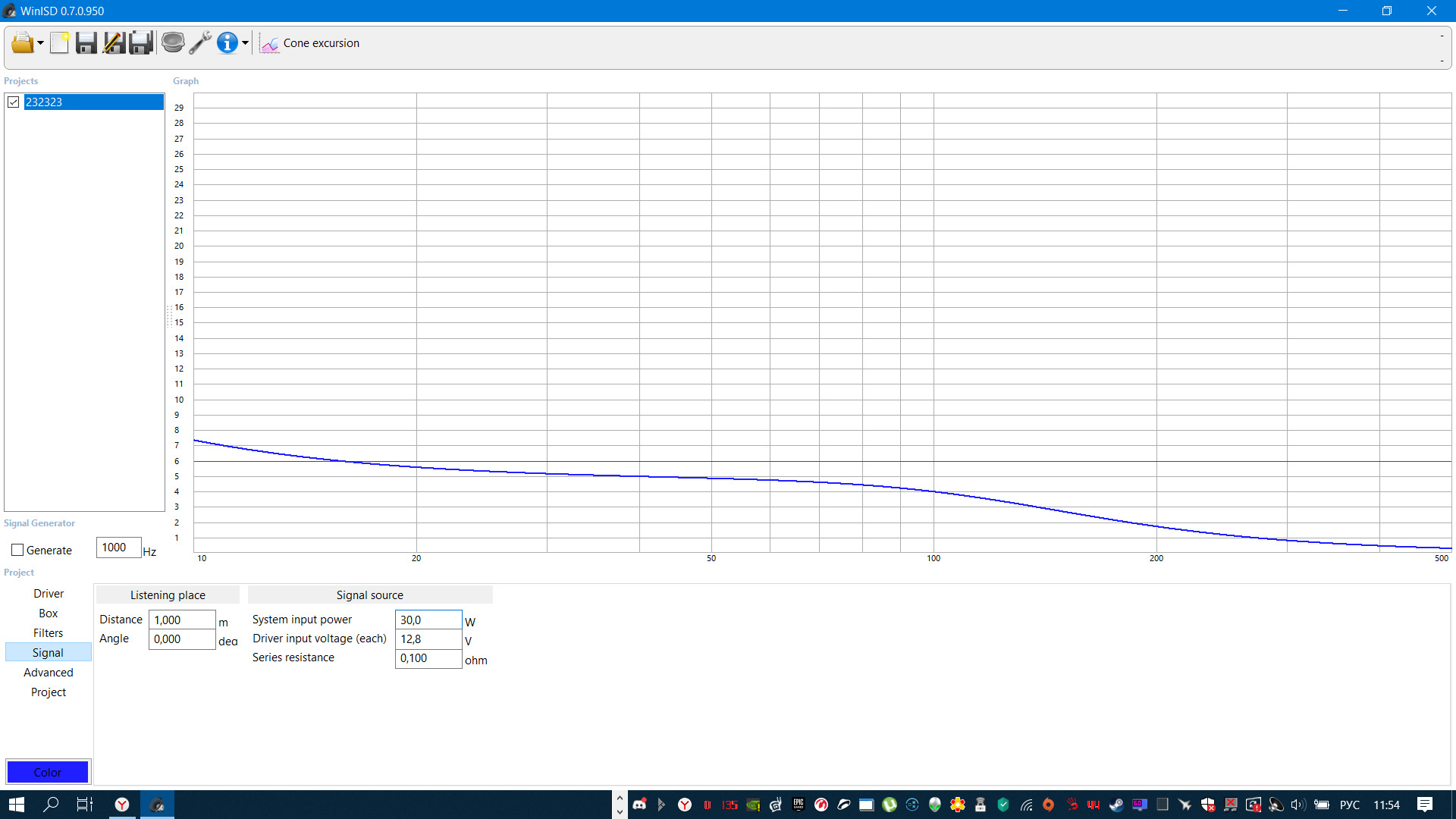Viewport: 1456px width, 819px height.
Task: Expand the info icon dropdown arrow
Action: click(x=245, y=43)
